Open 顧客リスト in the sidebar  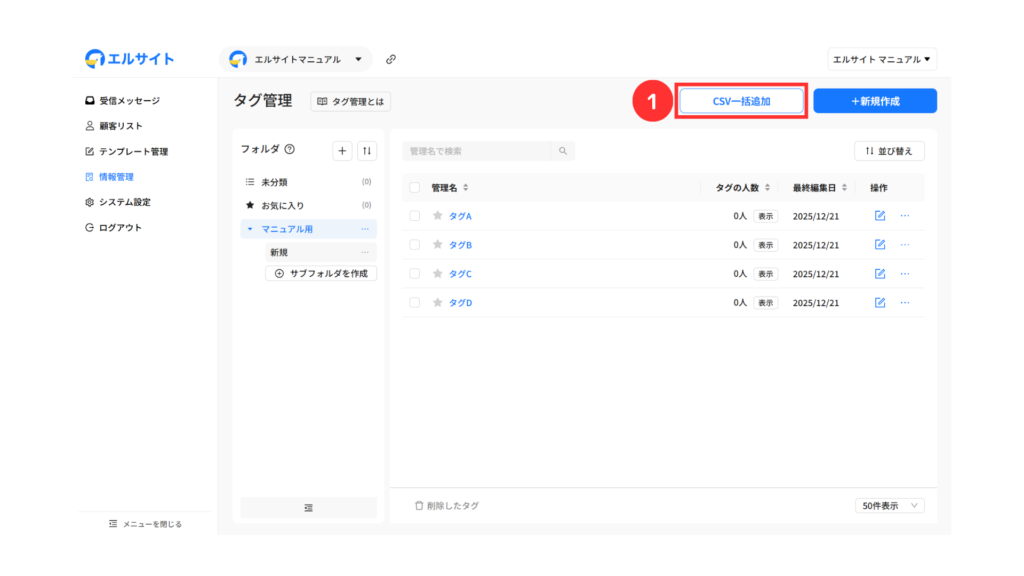tap(120, 126)
